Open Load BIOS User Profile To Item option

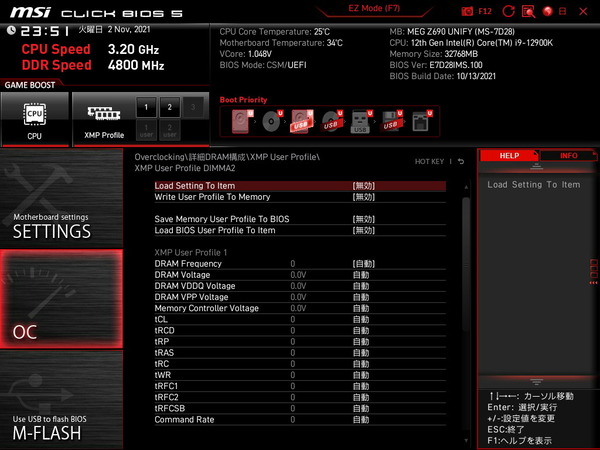[300, 230]
